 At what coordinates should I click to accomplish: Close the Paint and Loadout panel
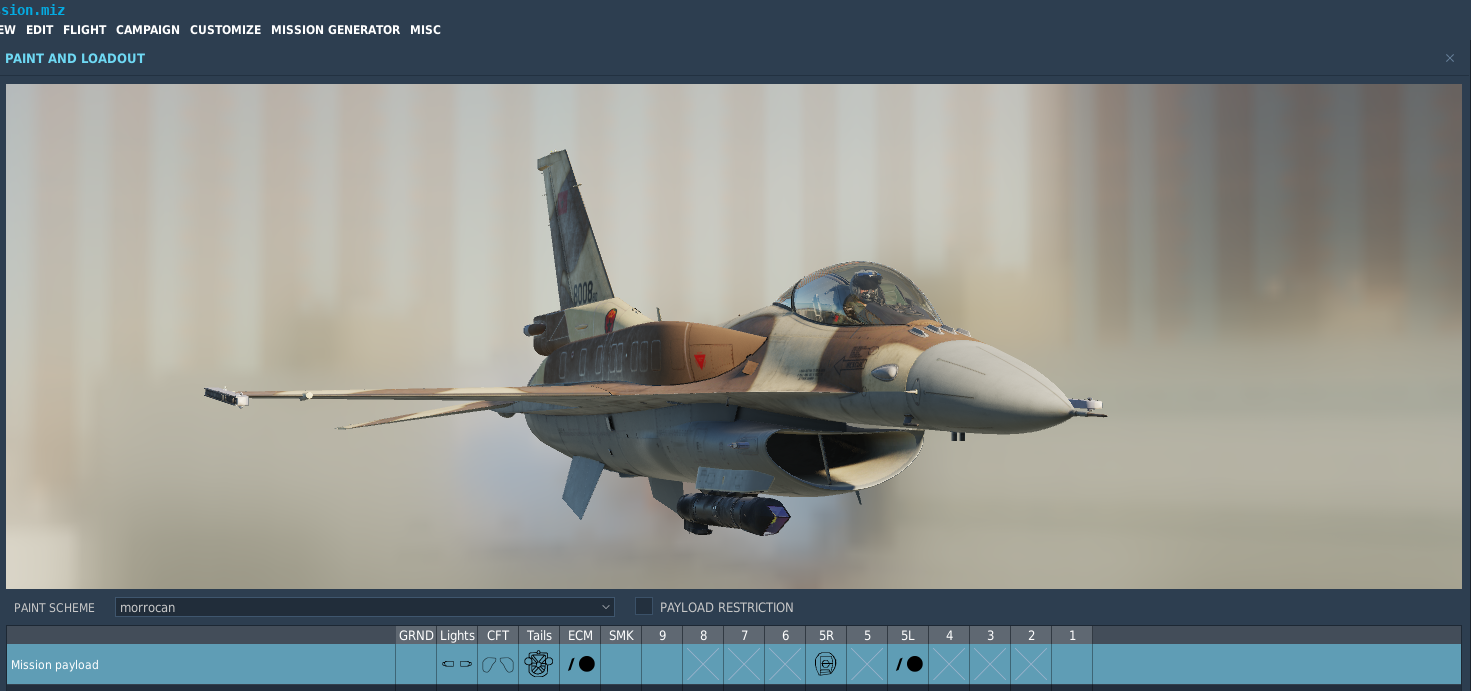[x=1449, y=58]
